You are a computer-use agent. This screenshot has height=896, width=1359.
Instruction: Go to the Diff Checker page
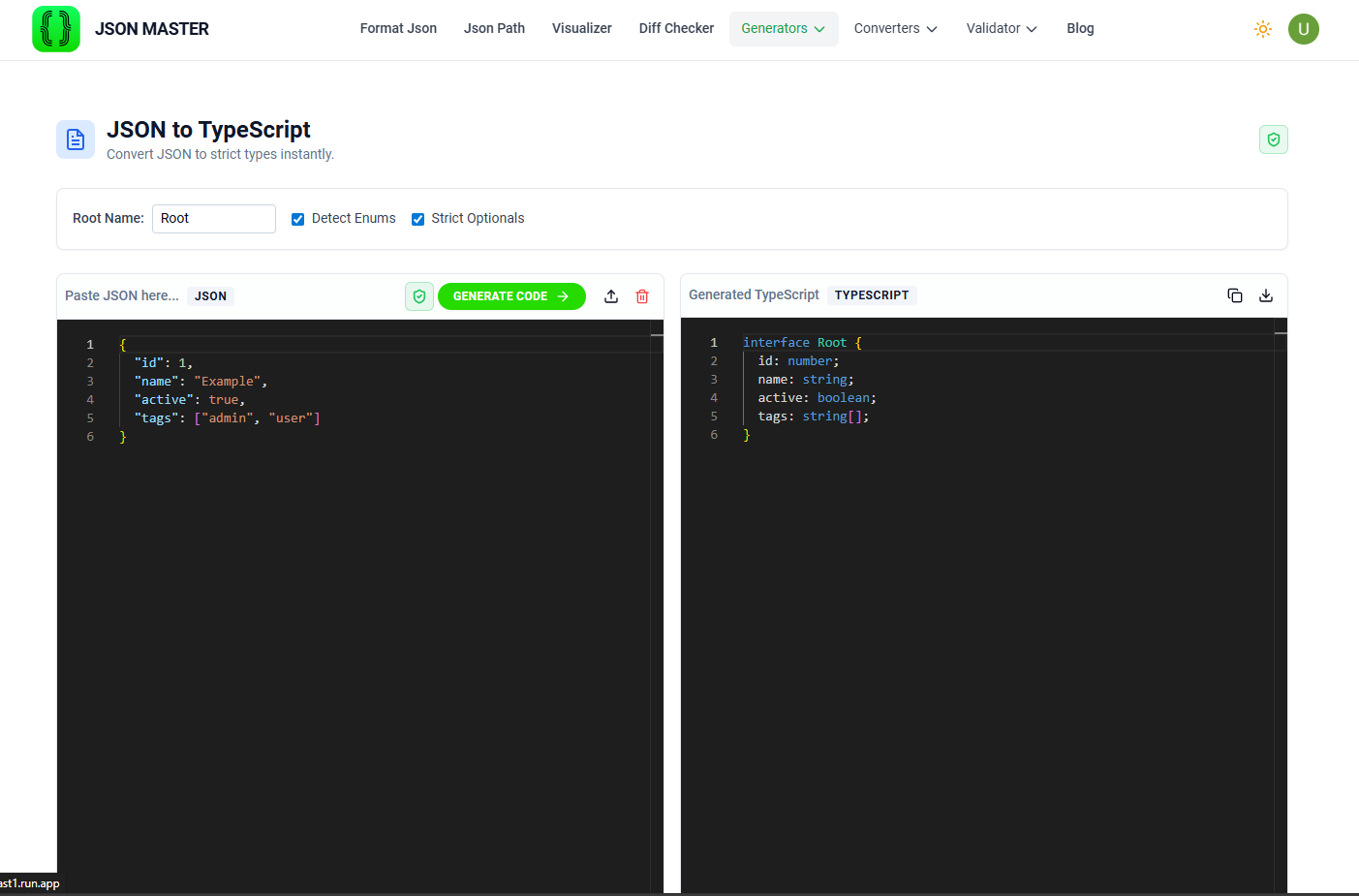(x=676, y=28)
